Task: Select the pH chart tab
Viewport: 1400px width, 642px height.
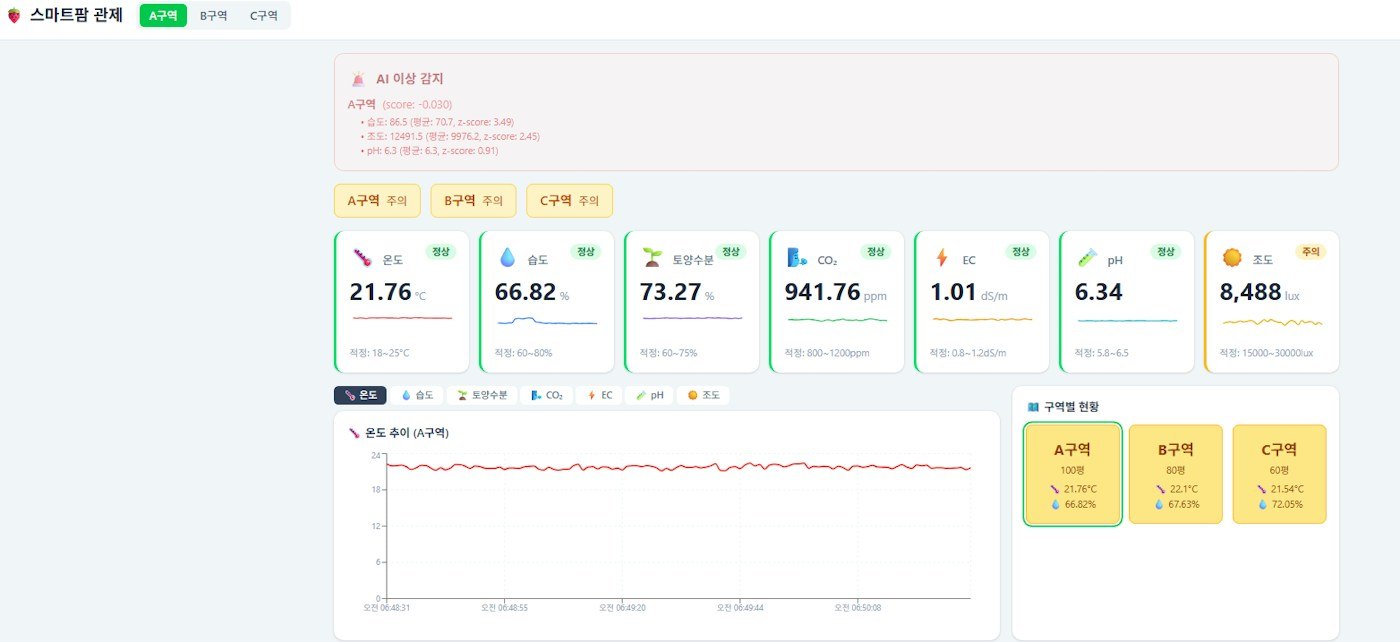Action: pyautogui.click(x=650, y=395)
